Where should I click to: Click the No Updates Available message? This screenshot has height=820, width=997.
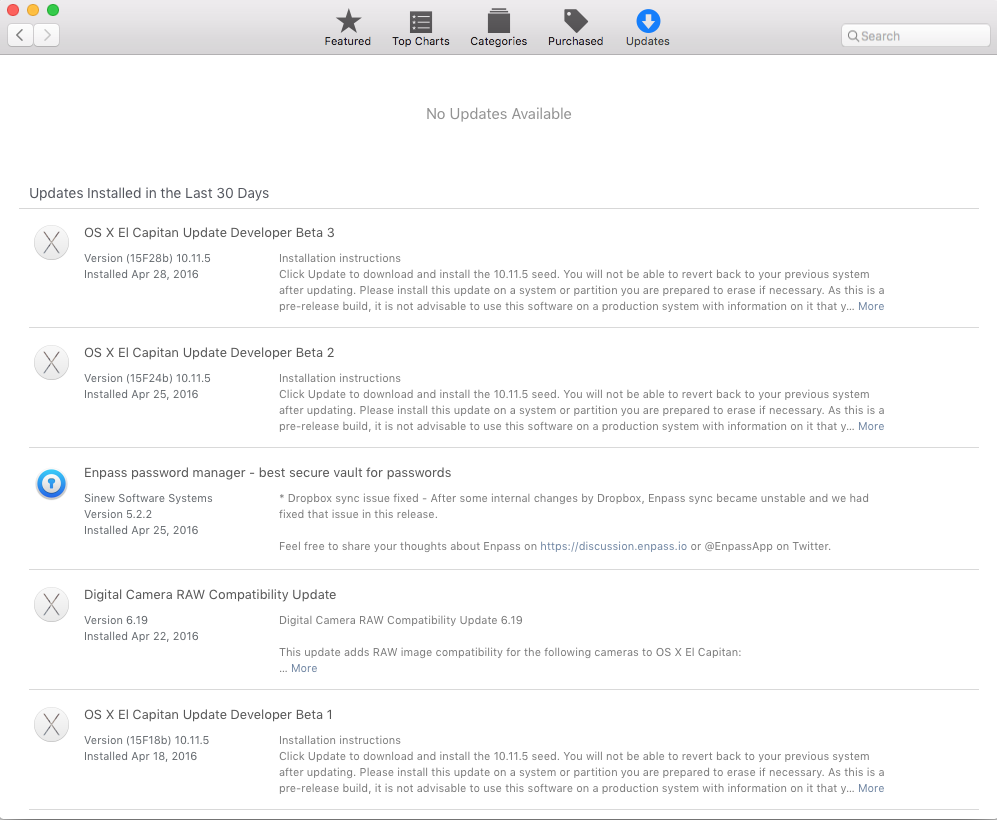pos(498,114)
